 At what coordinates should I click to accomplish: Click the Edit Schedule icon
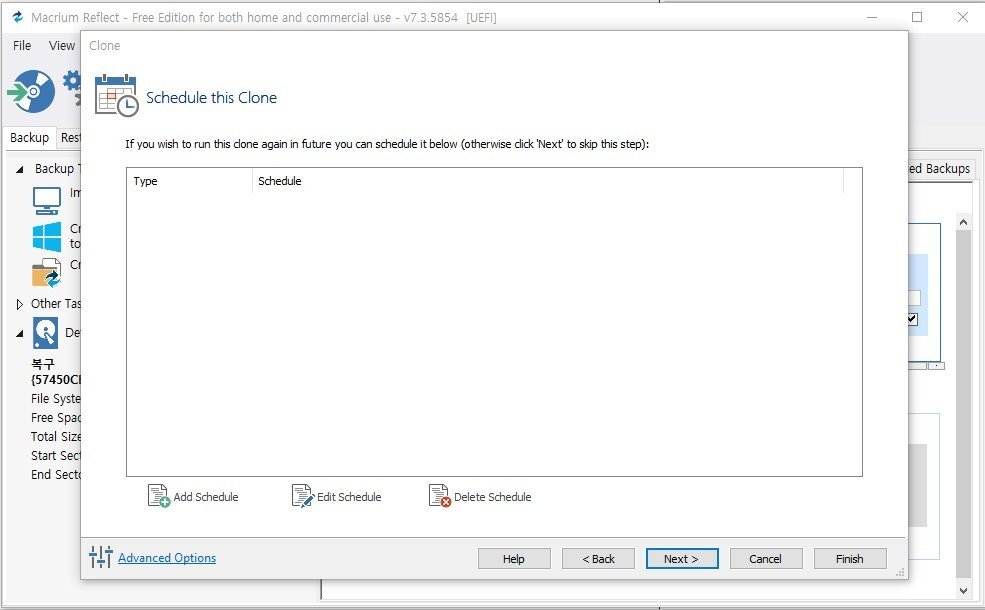[x=302, y=496]
